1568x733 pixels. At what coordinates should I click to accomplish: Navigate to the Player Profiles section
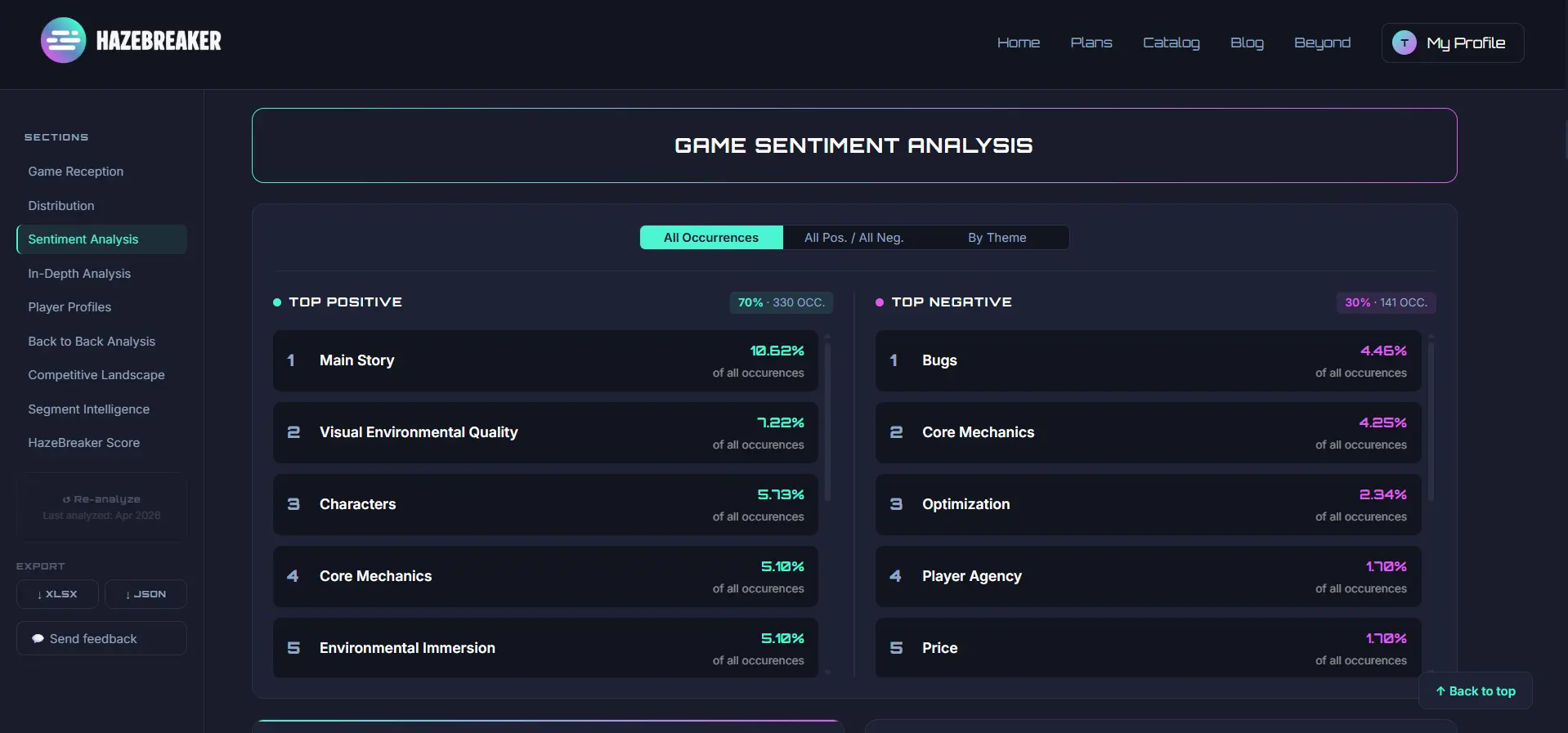[101, 307]
